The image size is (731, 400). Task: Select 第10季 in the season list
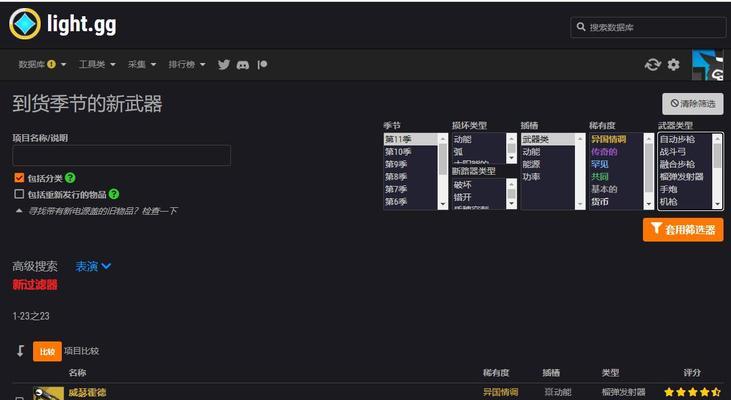410,152
